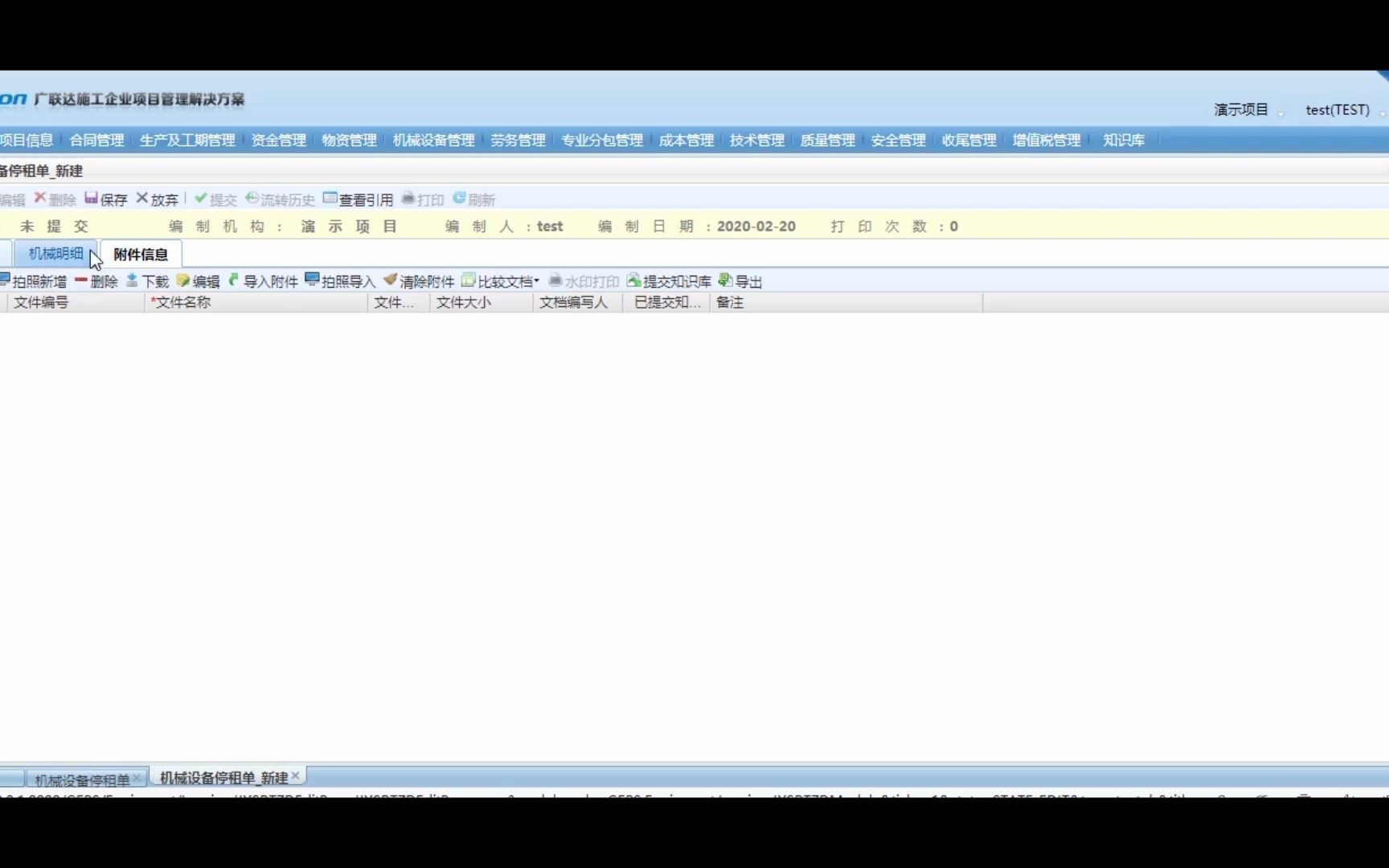
Task: Submit to knowledge base via 提交知识库
Action: 669,280
